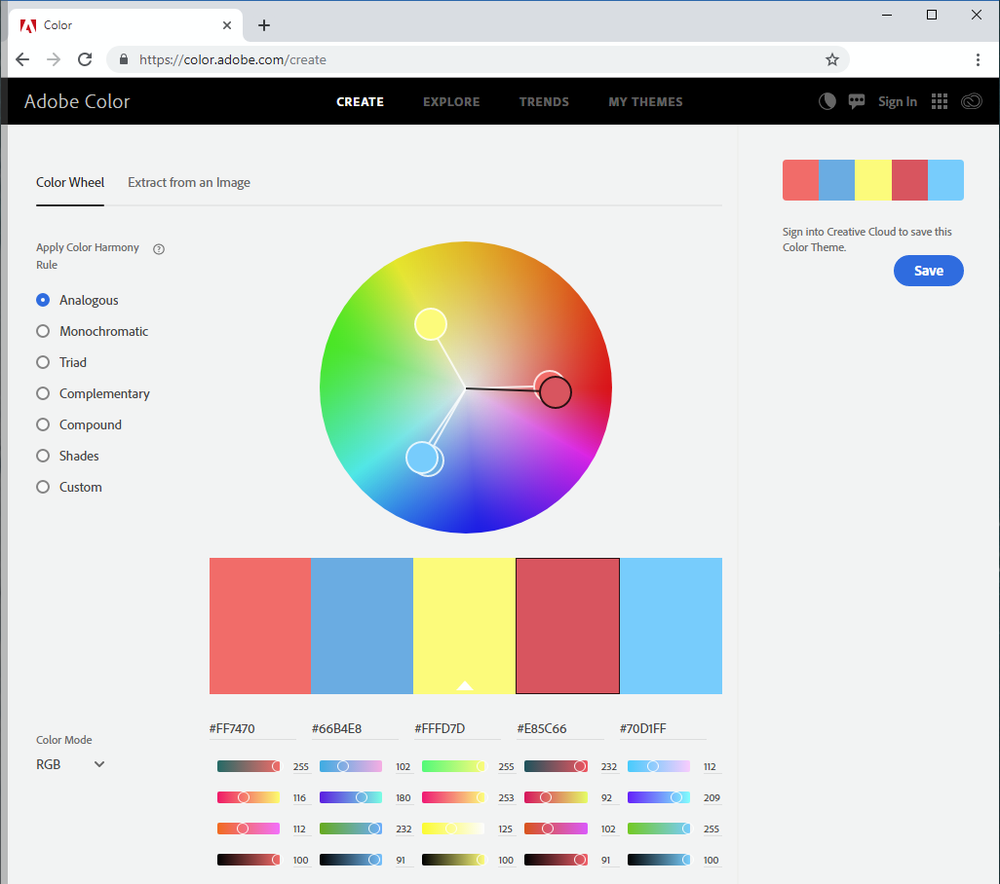Choose the Triad harmony rule
The image size is (1000, 884).
point(43,362)
